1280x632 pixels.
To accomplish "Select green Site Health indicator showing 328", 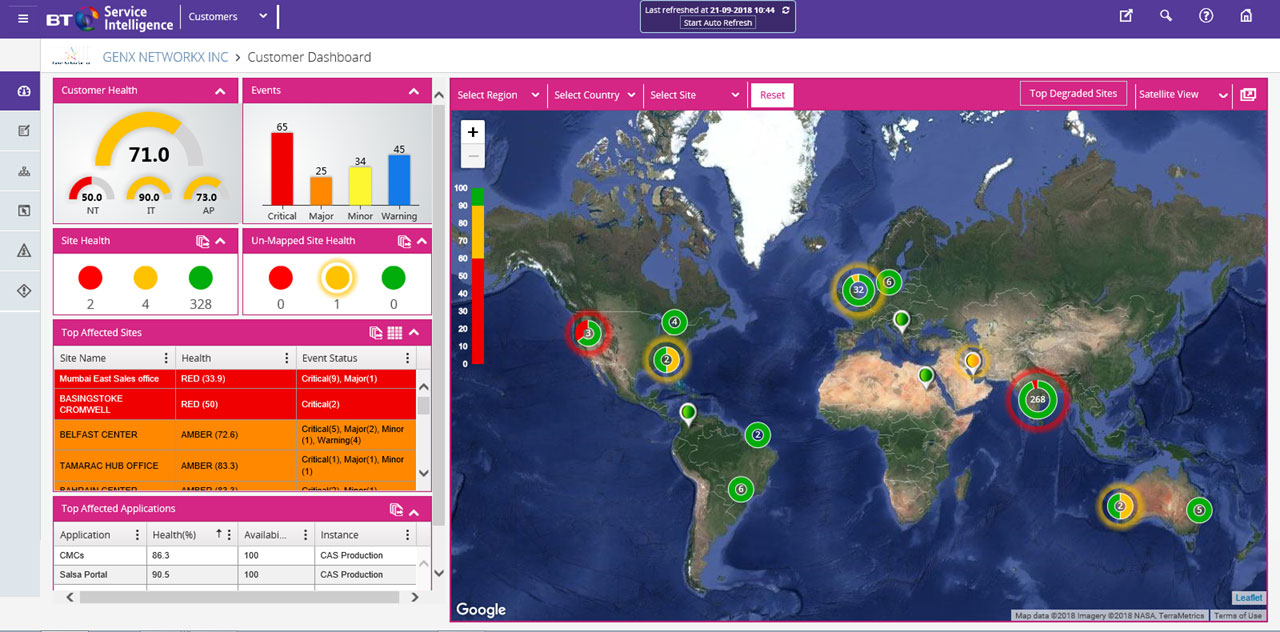I will pos(200,278).
